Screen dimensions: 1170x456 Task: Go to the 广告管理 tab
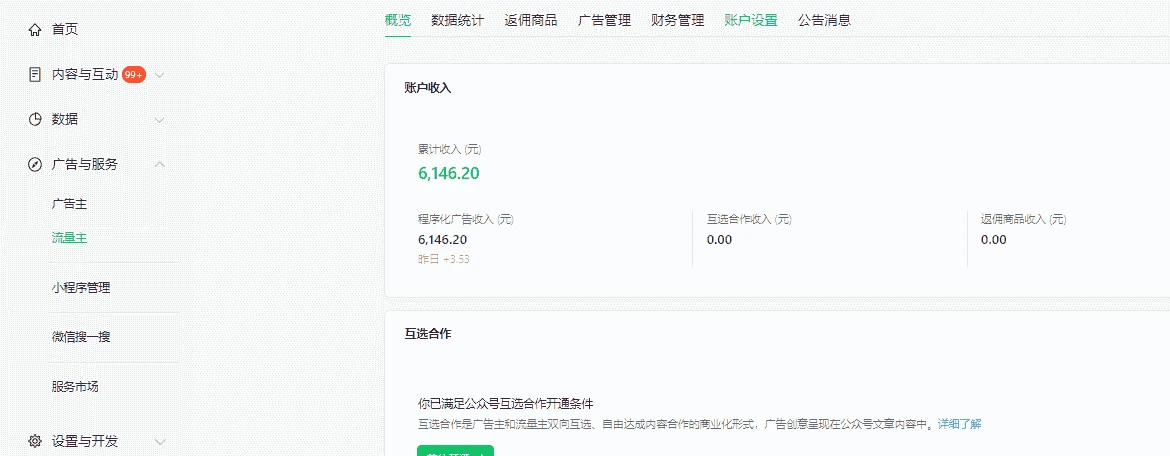pyautogui.click(x=604, y=20)
